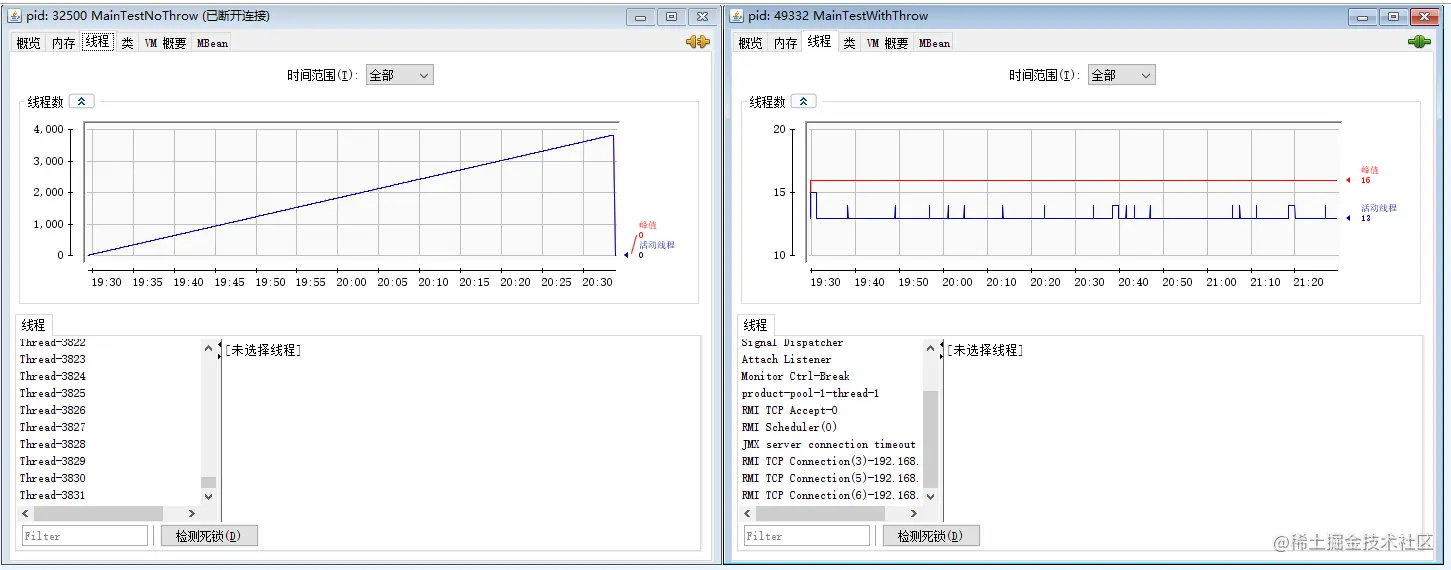Open VM 概要 tab in MainTestWithThrow window
Viewport: 1451px width, 570px height.
pos(887,43)
